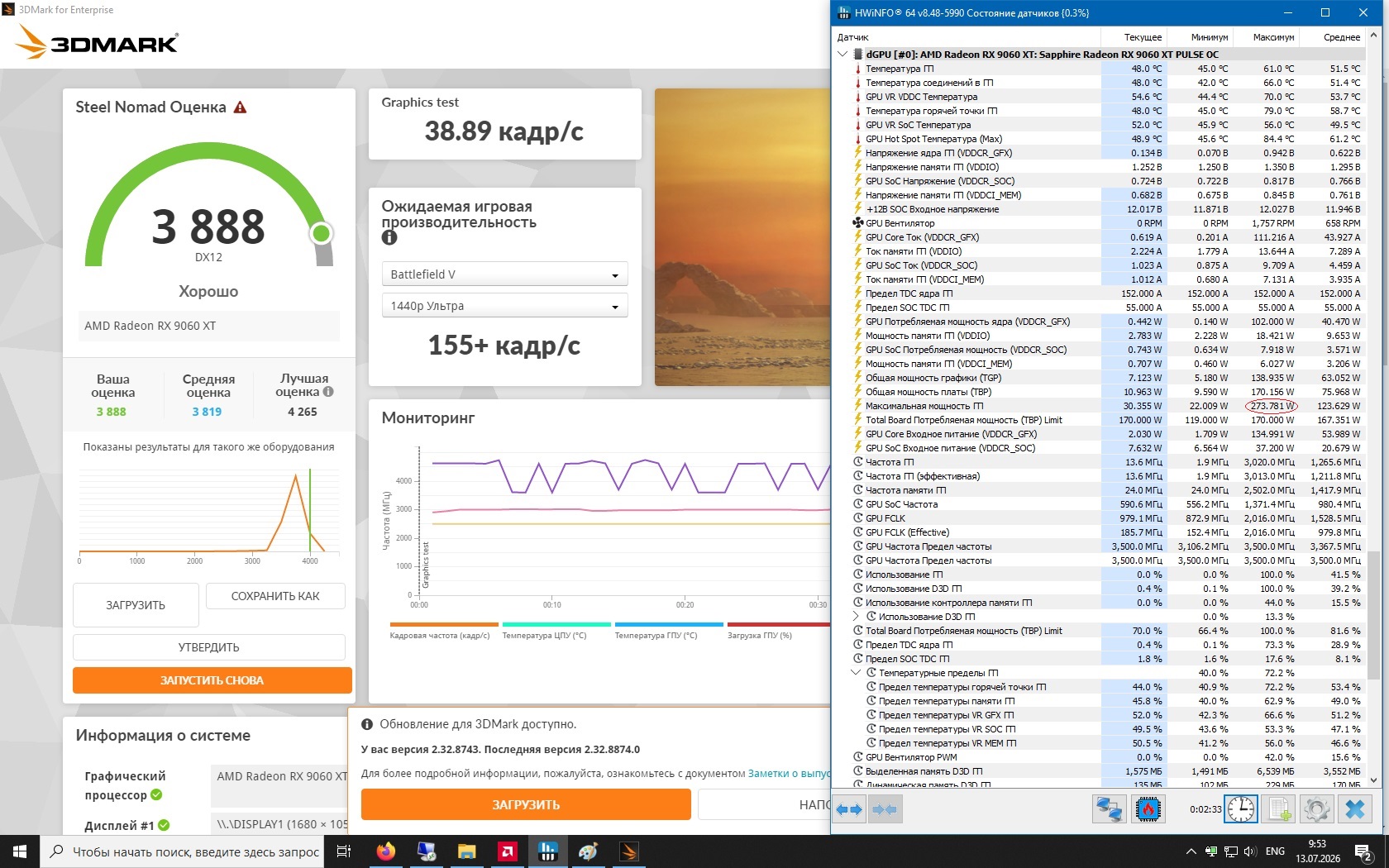Open Firefox from the taskbar
Screen dimensions: 1389x868
click(385, 851)
